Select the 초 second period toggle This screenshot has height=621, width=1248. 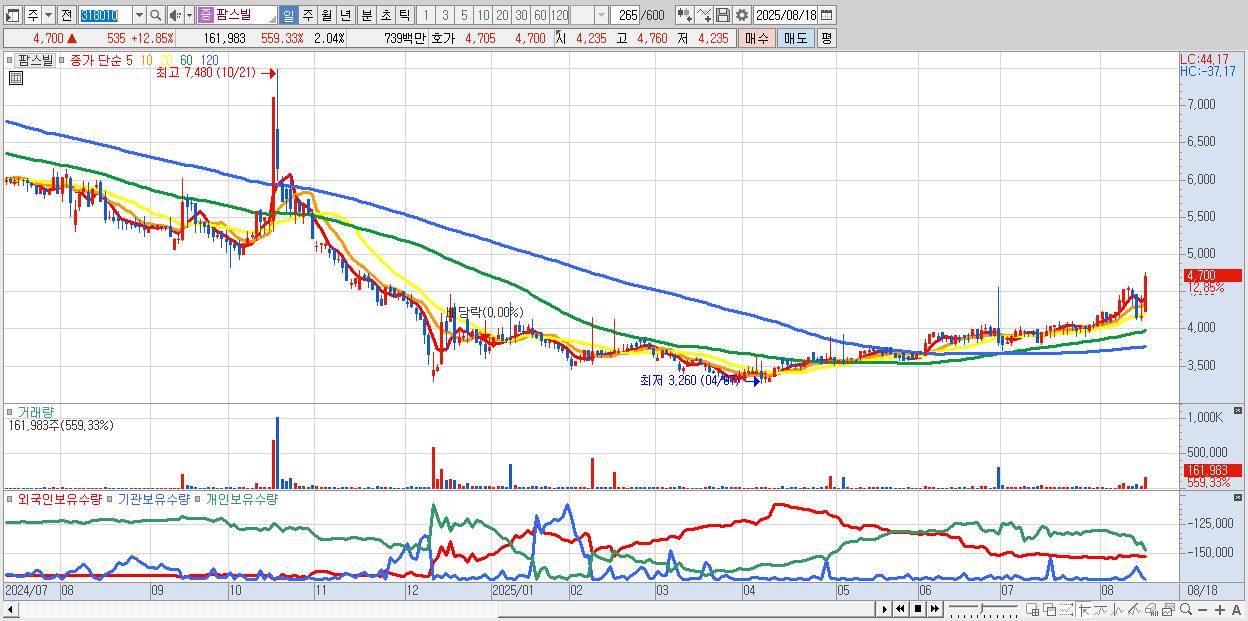[385, 15]
